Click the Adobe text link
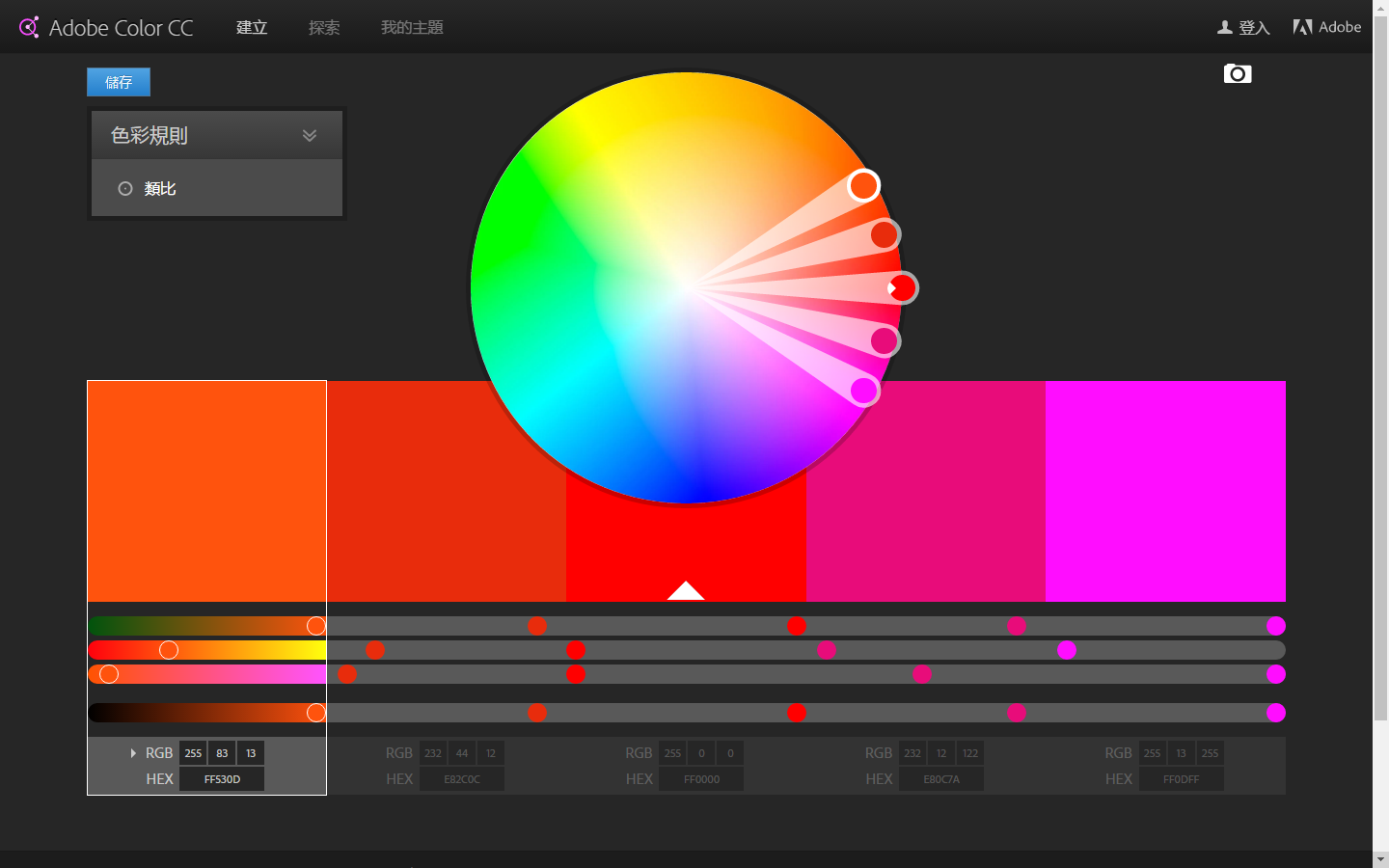The image size is (1389, 868). [x=1340, y=27]
